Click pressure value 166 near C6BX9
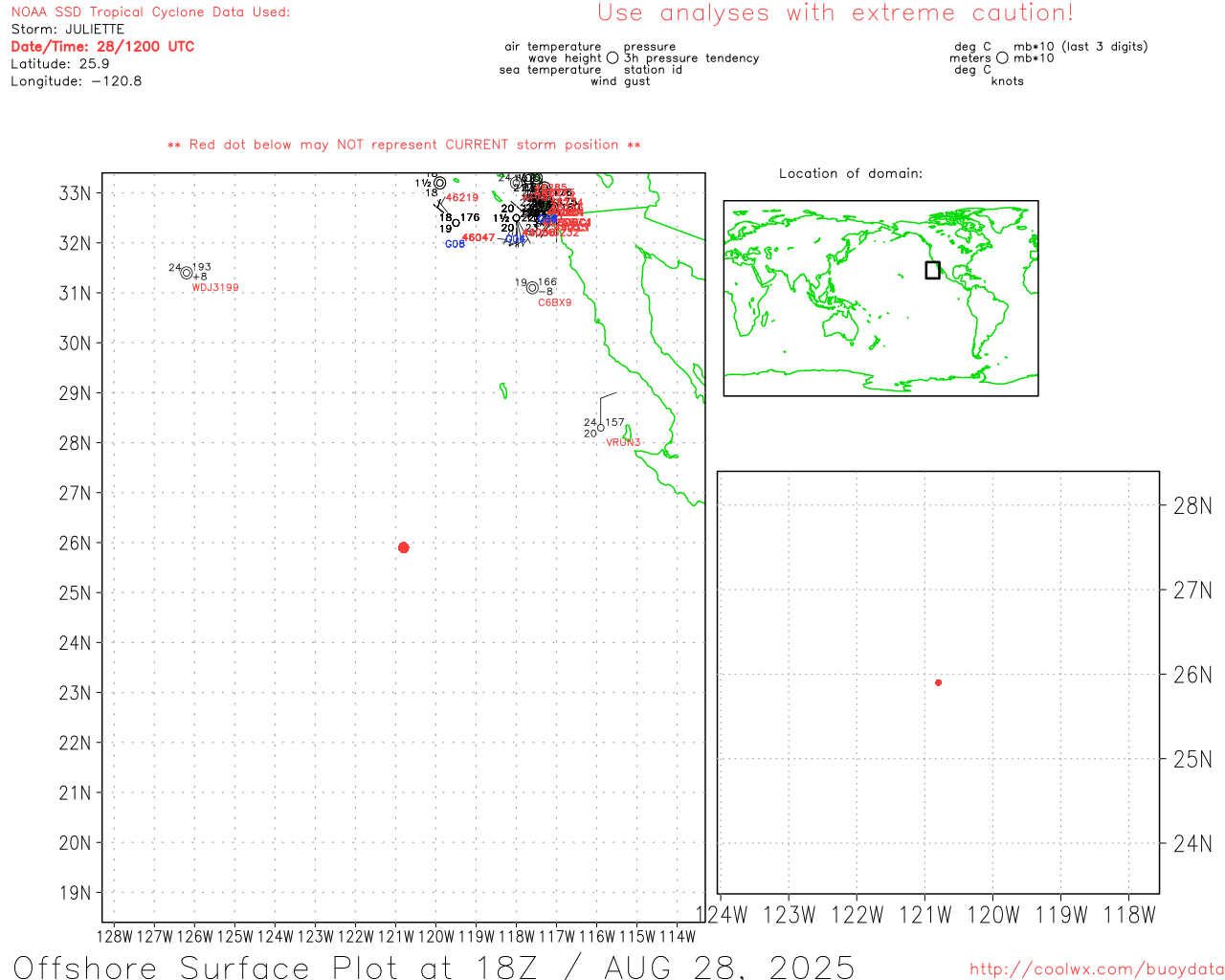The image size is (1225, 980). coord(547,282)
